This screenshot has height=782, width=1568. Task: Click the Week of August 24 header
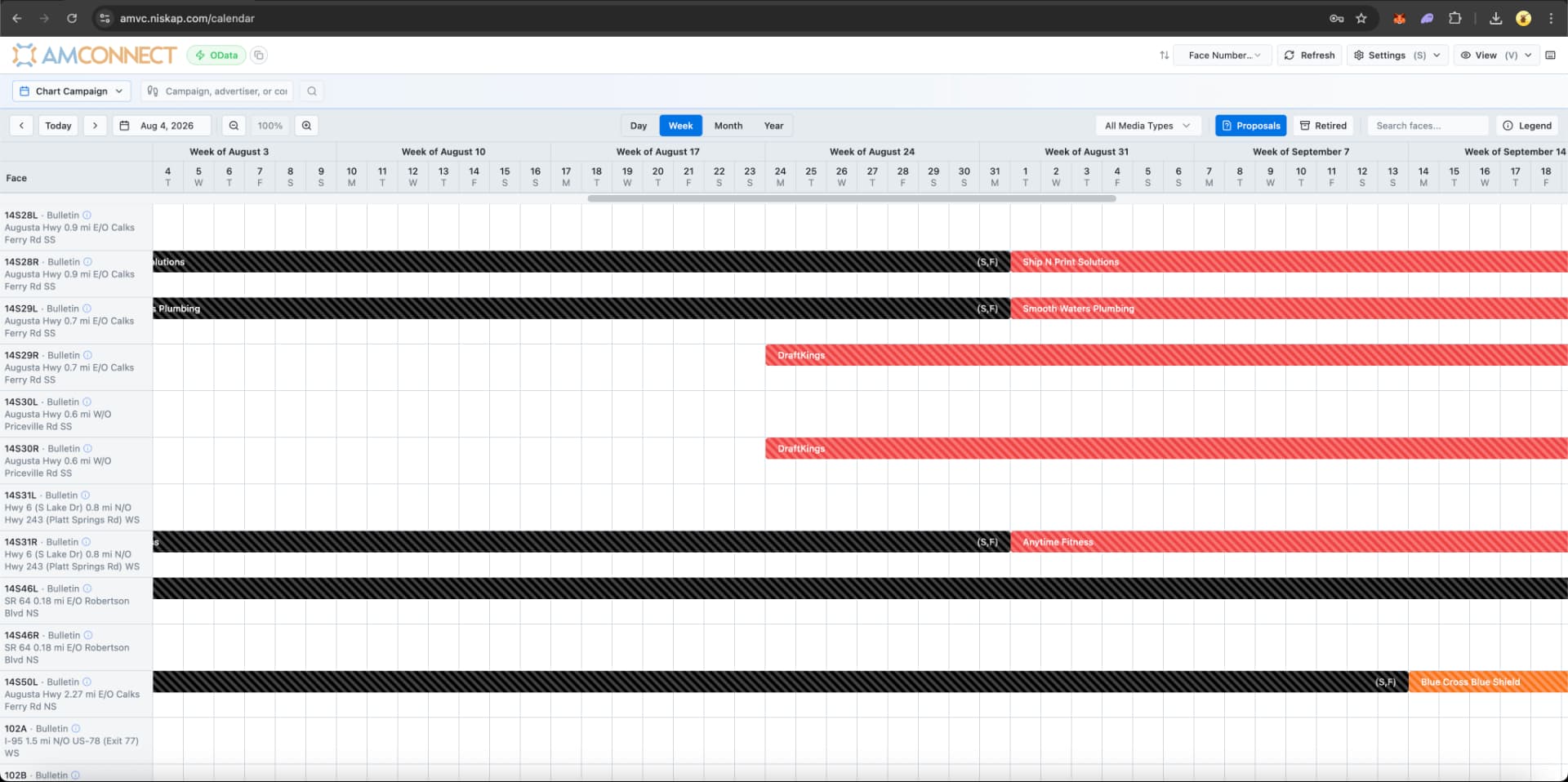pos(872,152)
